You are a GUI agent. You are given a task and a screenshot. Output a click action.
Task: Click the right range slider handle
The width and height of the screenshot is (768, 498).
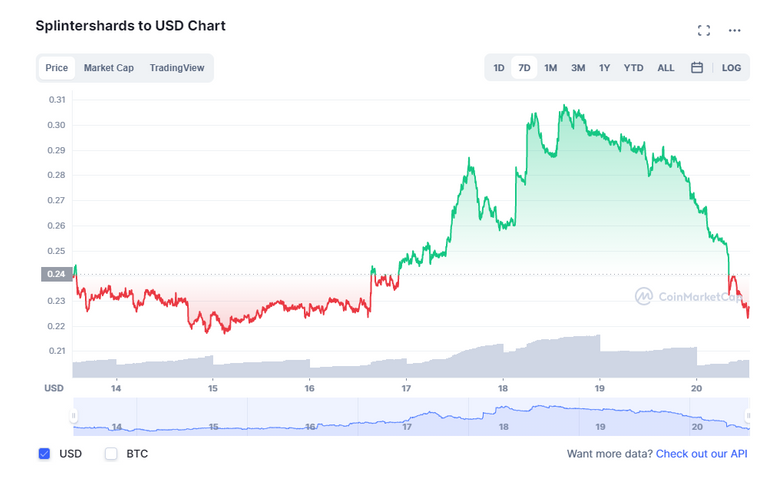point(749,416)
